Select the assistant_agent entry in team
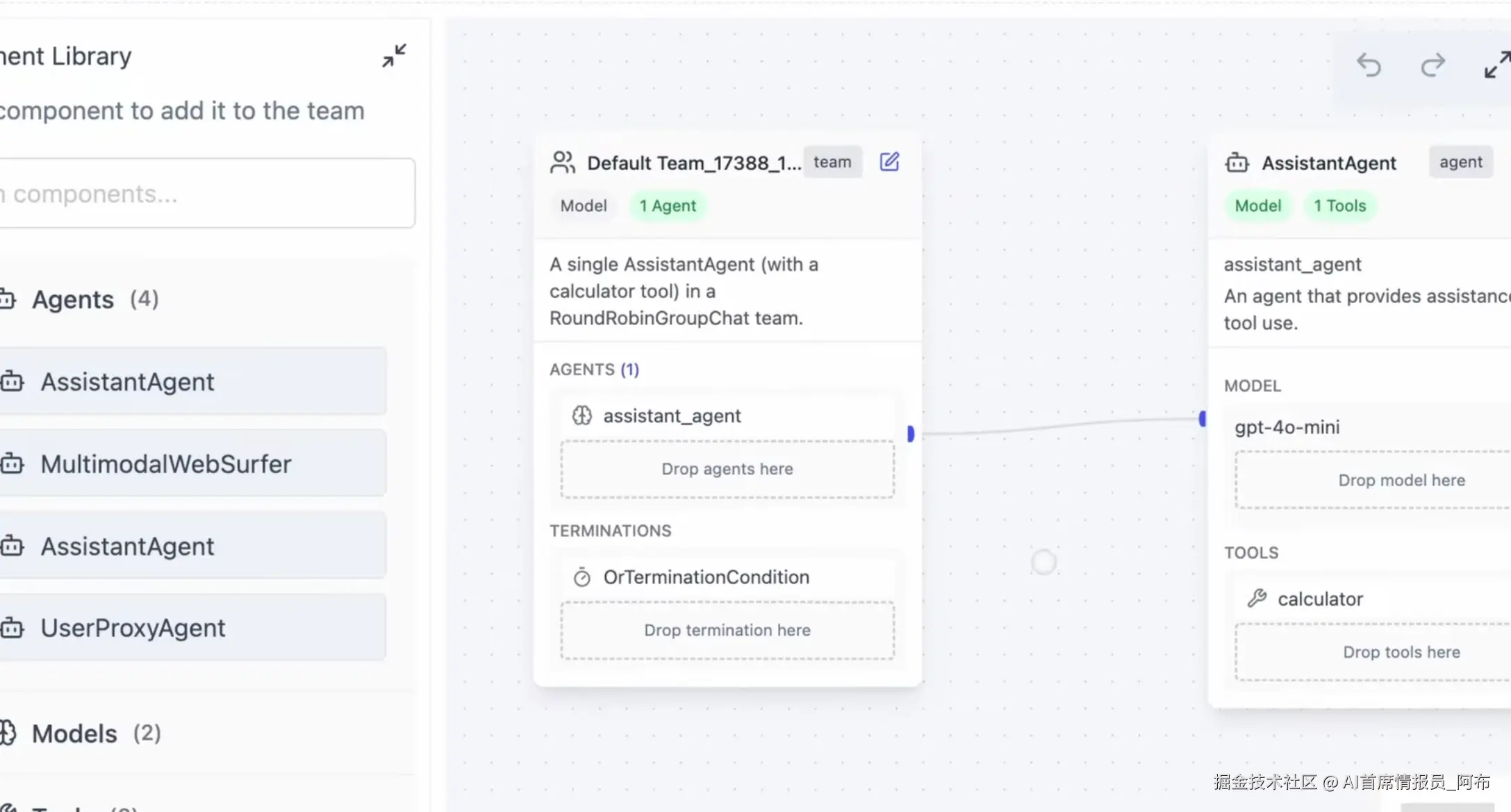Screen dimensions: 1511x812 (x=671, y=416)
